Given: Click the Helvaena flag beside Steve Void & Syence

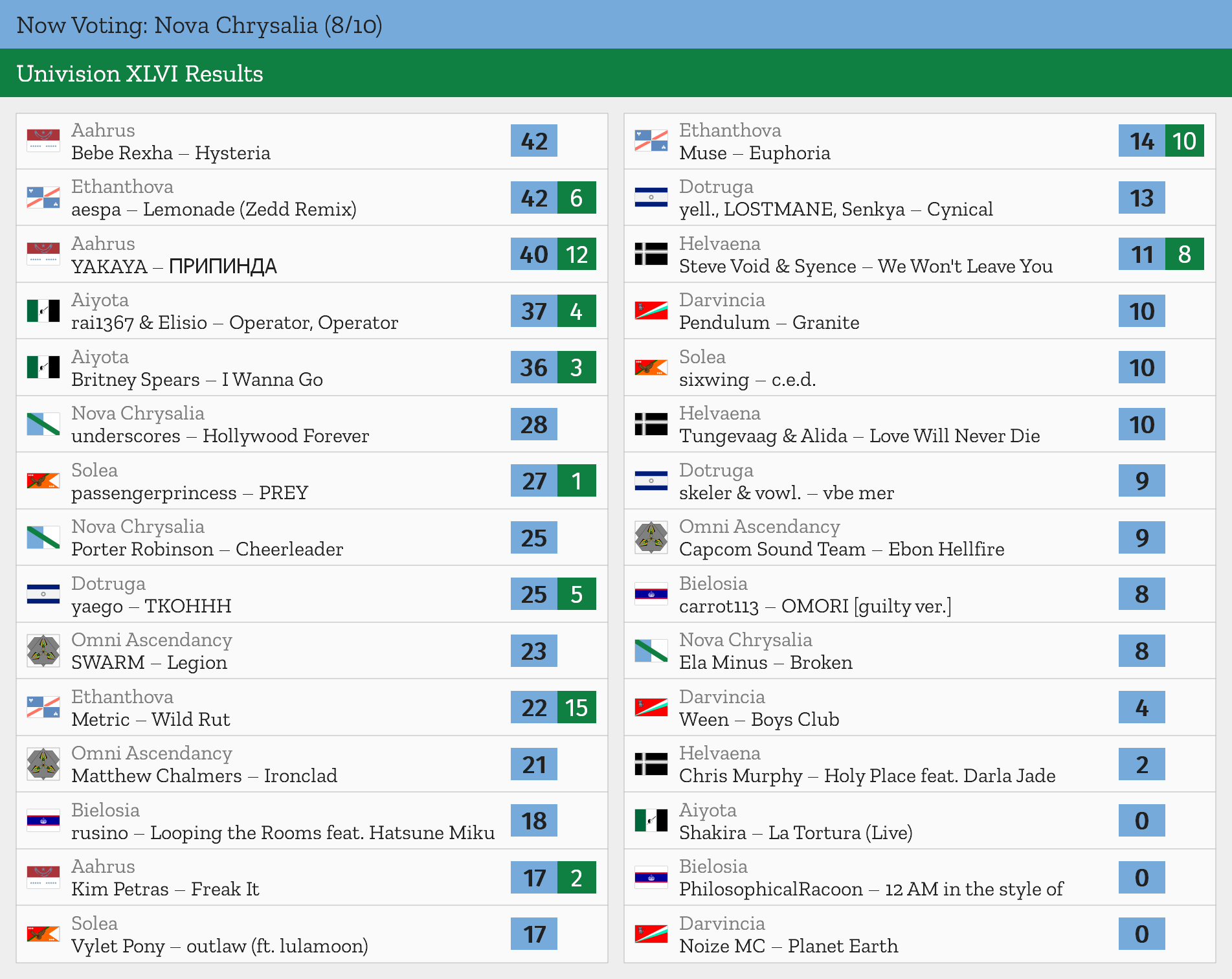Looking at the screenshot, I should coord(651,254).
